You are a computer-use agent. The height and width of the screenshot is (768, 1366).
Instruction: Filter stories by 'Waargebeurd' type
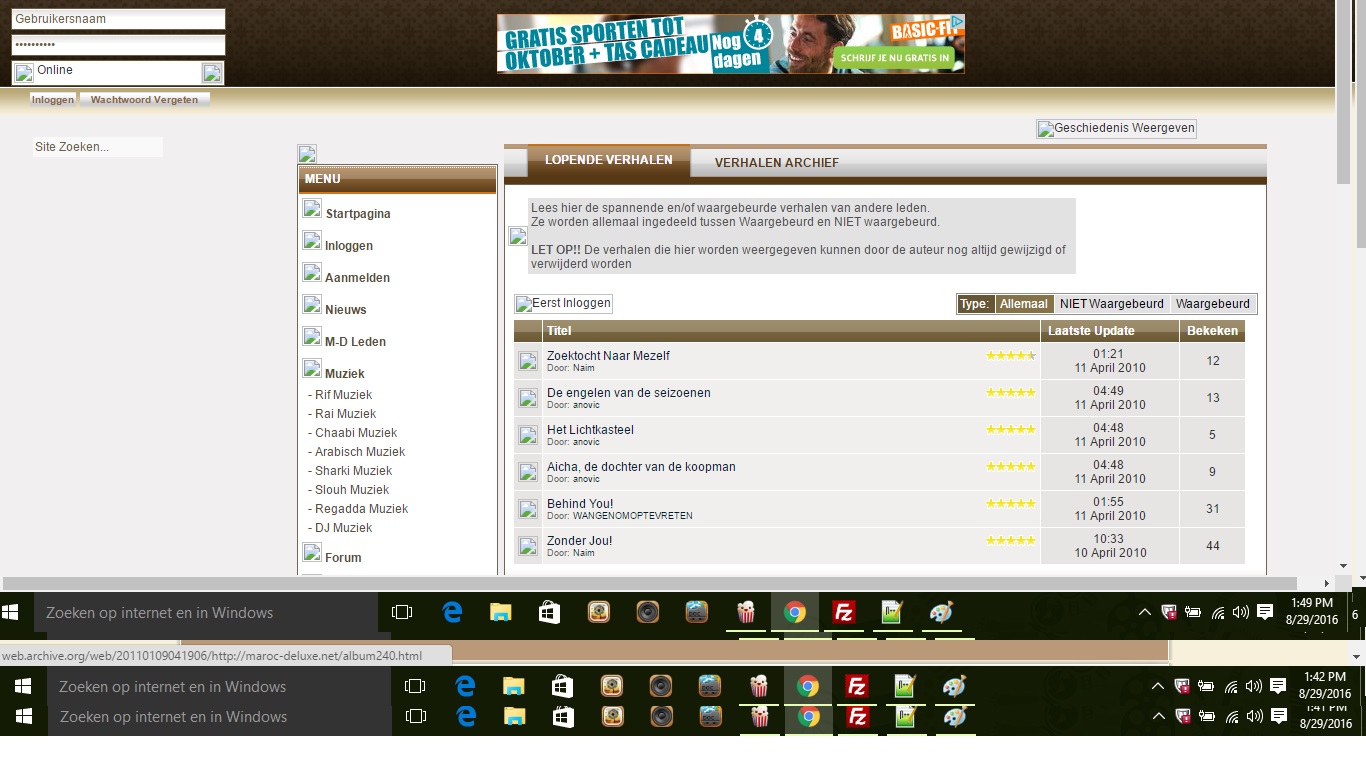click(x=1212, y=304)
